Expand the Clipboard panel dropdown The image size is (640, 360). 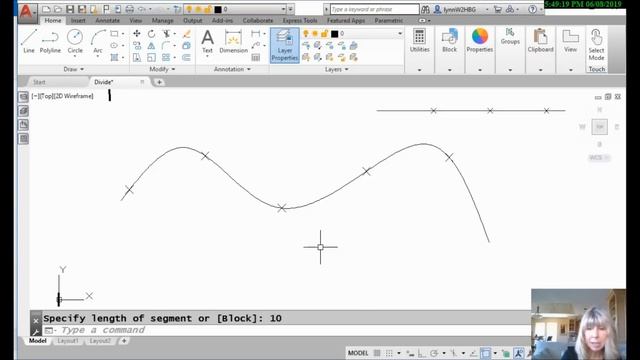tap(540, 70)
